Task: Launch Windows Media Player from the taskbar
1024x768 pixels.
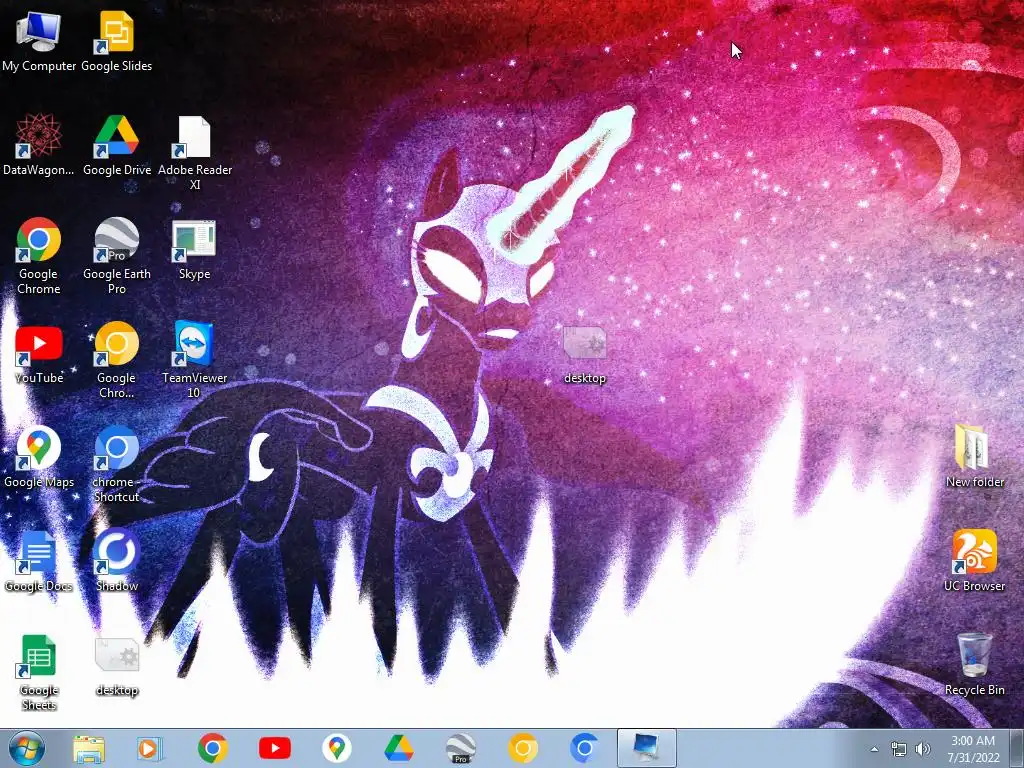Action: (150, 748)
